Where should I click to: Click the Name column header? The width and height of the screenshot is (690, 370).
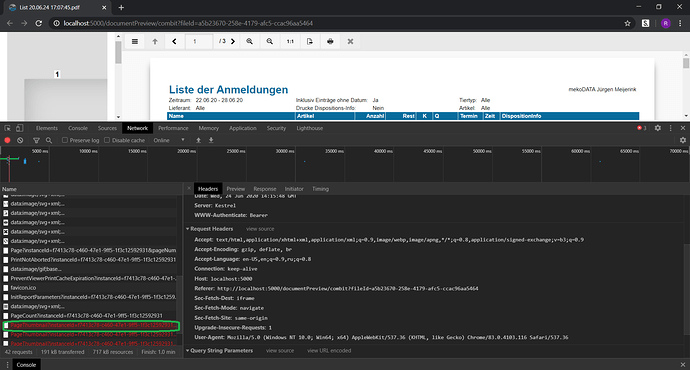pyautogui.click(x=91, y=189)
